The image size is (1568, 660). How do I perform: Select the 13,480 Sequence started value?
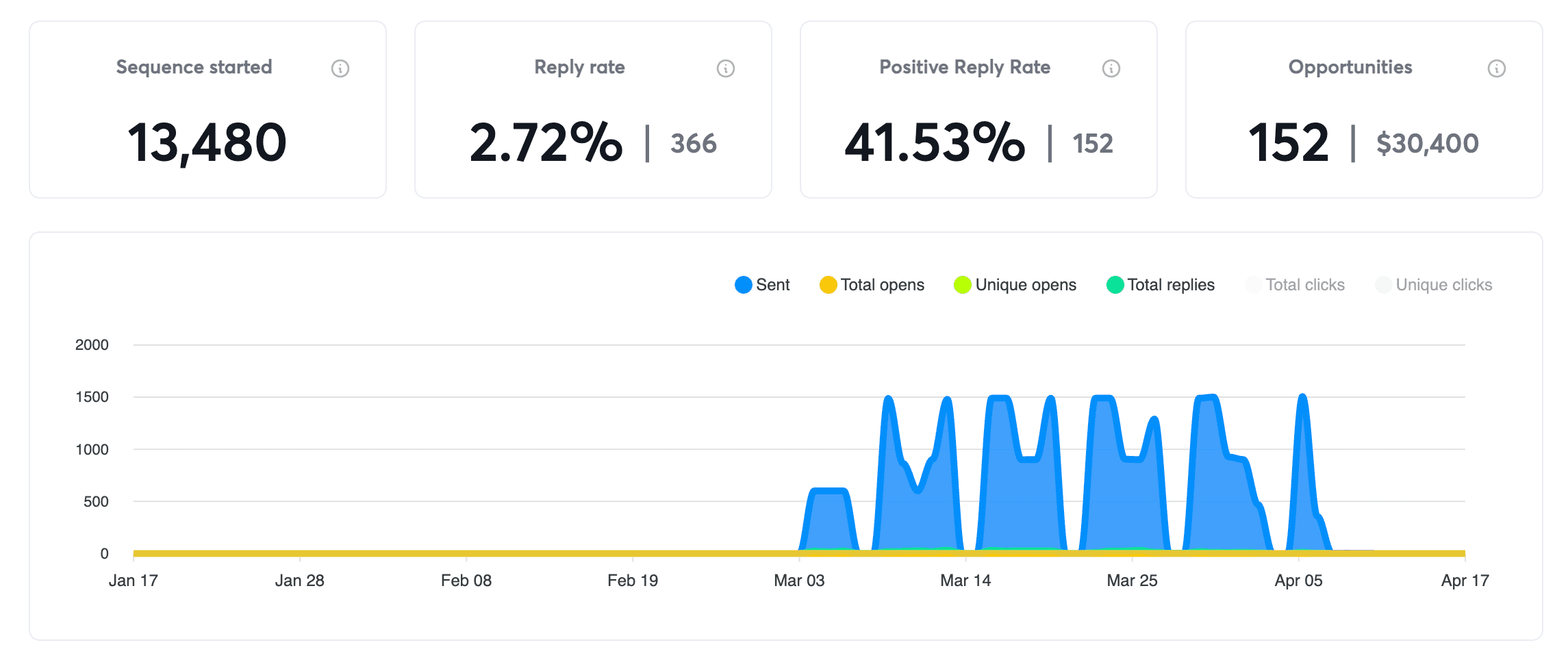click(207, 142)
